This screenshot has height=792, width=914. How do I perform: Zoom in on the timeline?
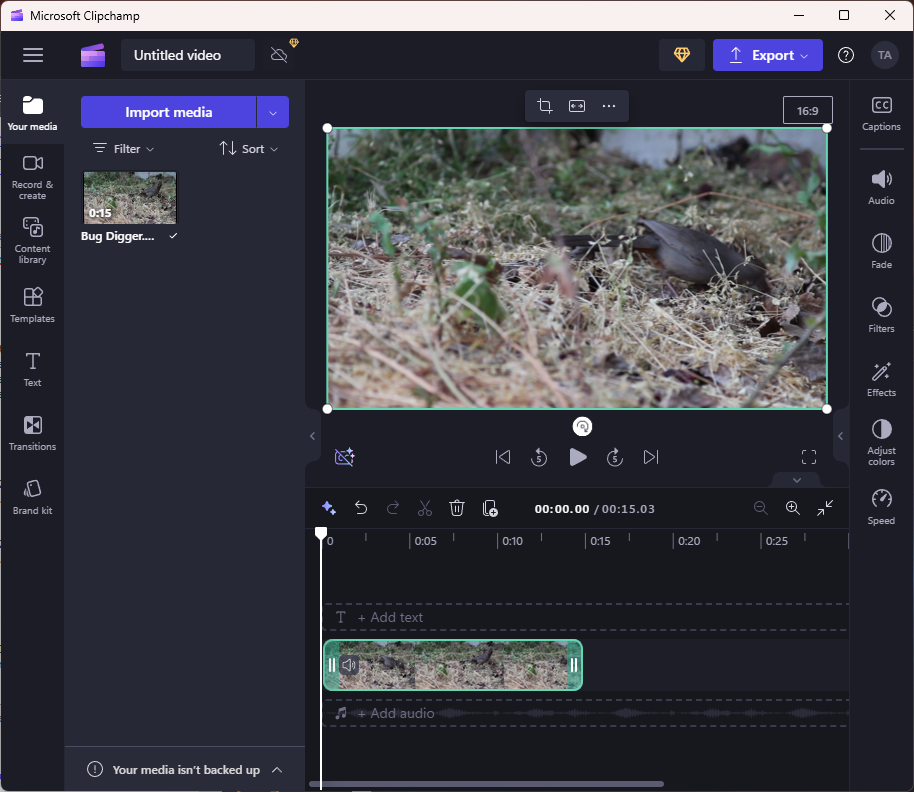coord(793,508)
